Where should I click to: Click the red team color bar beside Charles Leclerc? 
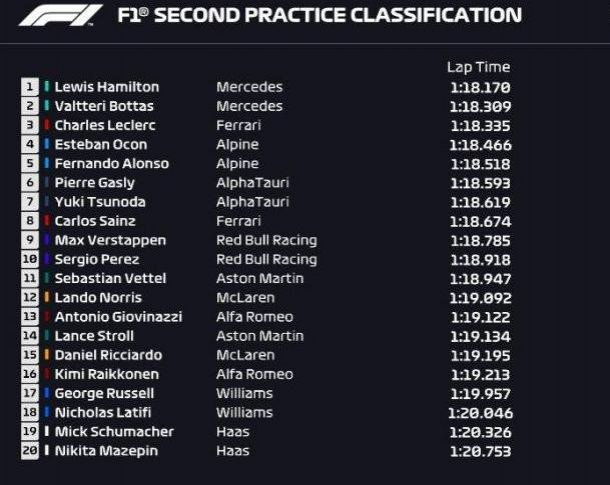(x=47, y=125)
